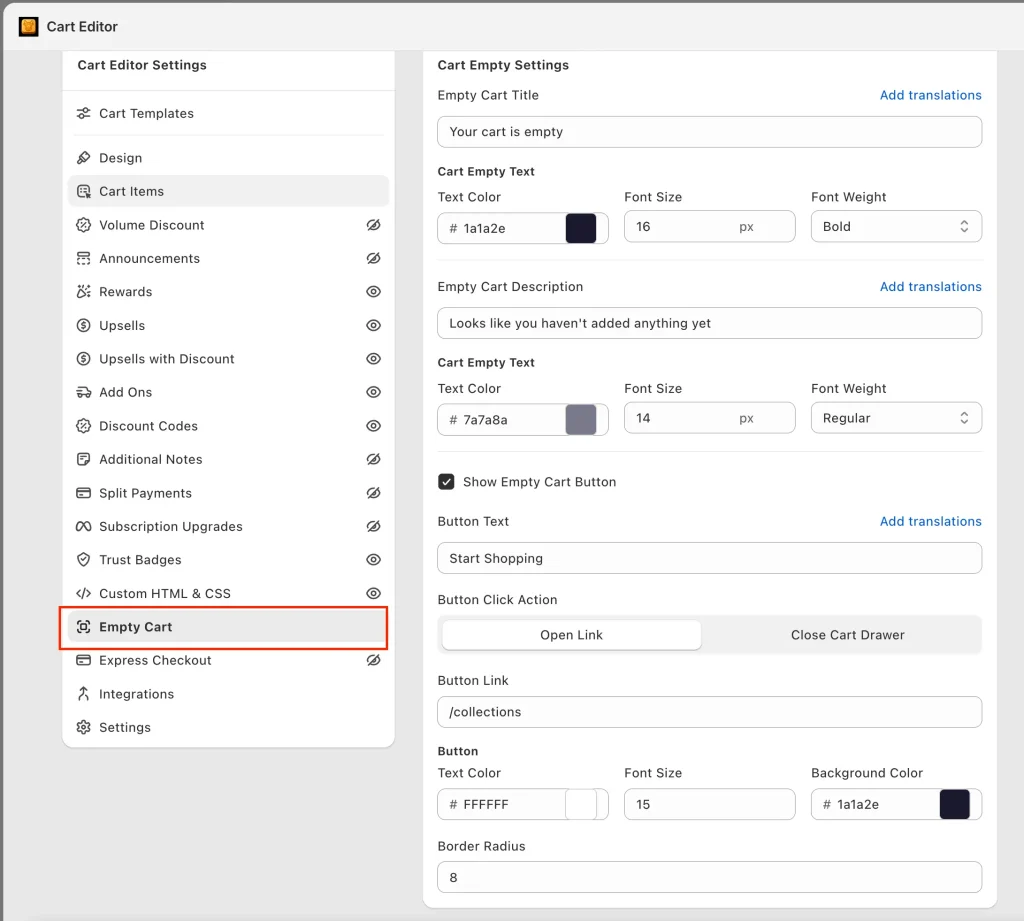Click the Announcements icon in sidebar

pyautogui.click(x=84, y=259)
